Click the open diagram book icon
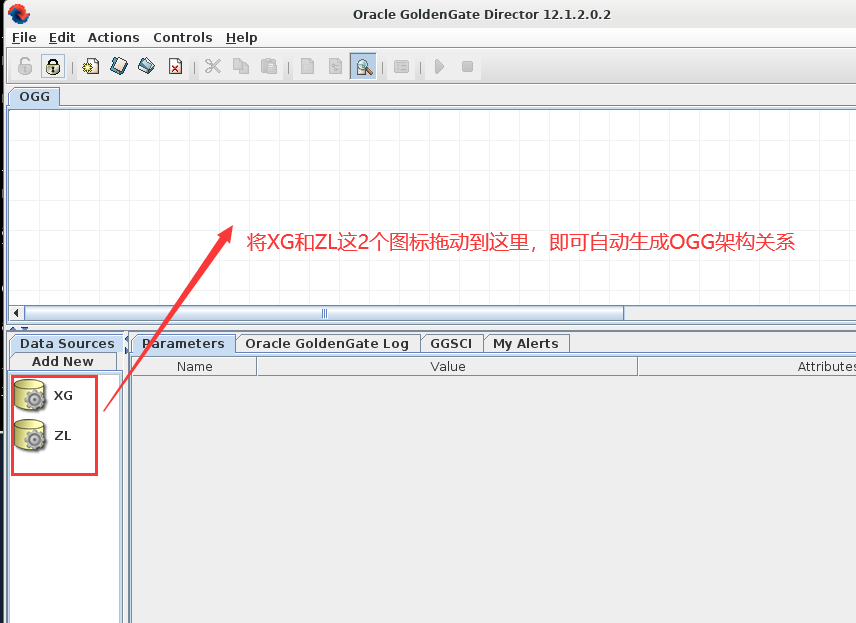 pos(118,67)
